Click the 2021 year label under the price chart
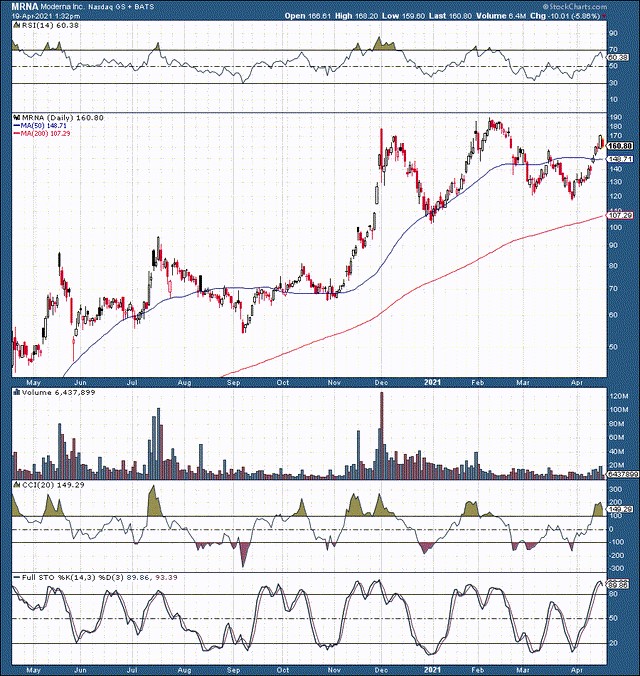Screen dimensions: 640x676 (433, 382)
